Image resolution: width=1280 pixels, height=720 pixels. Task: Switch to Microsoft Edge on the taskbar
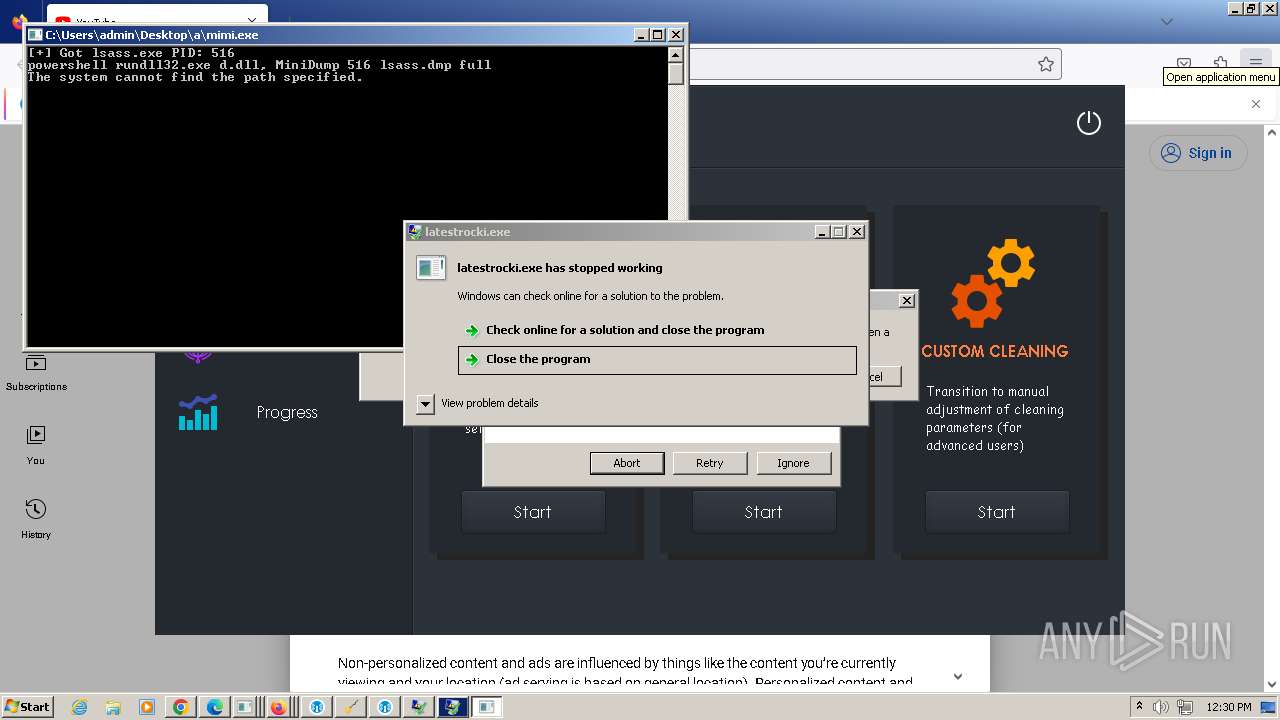[215, 707]
